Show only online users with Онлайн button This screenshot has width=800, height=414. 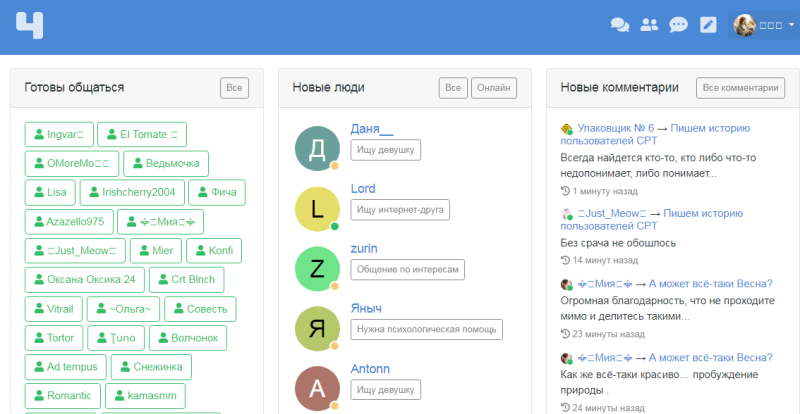(494, 88)
